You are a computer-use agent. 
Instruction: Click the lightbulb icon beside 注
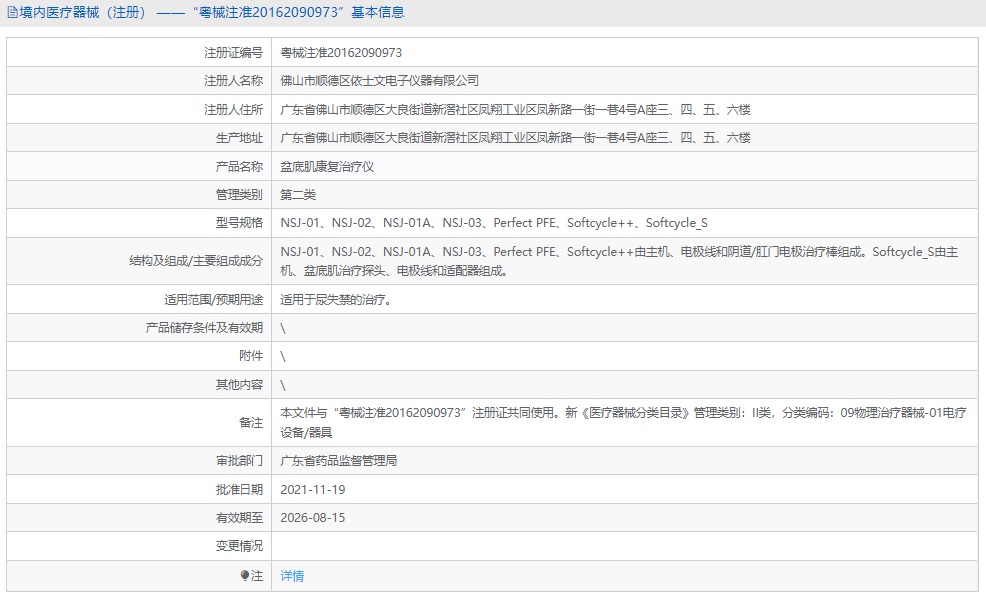click(x=245, y=576)
